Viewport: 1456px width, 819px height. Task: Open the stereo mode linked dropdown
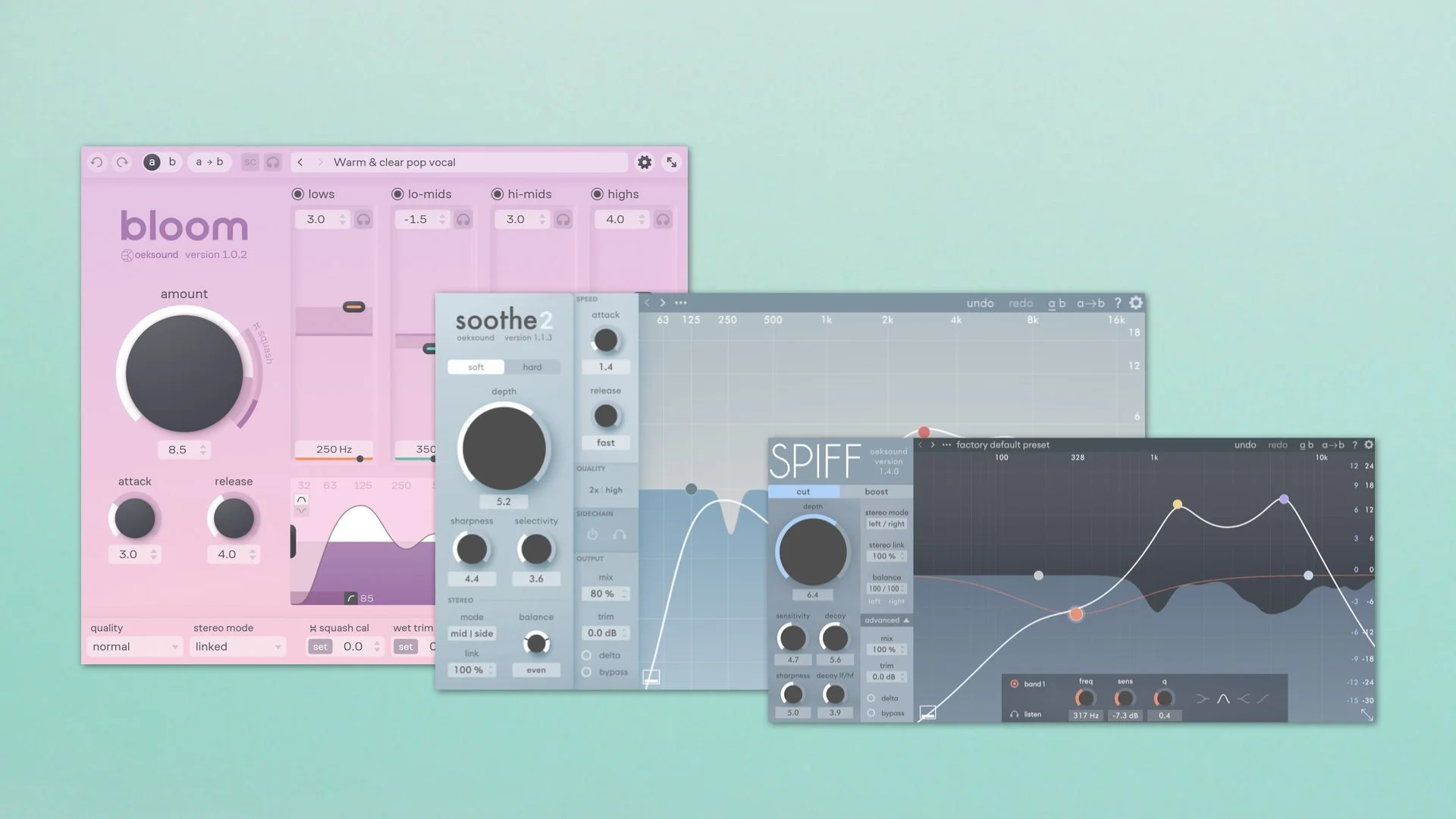pyautogui.click(x=237, y=647)
